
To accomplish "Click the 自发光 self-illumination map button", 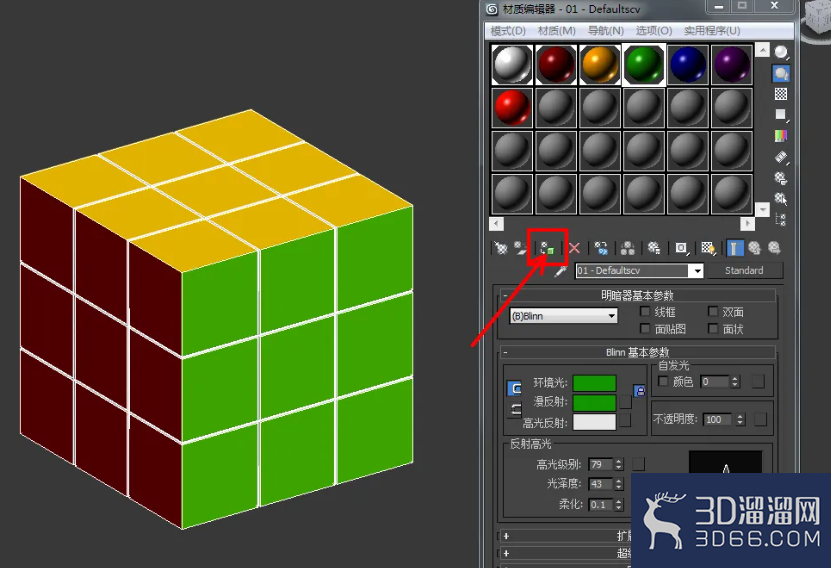I will pyautogui.click(x=758, y=381).
